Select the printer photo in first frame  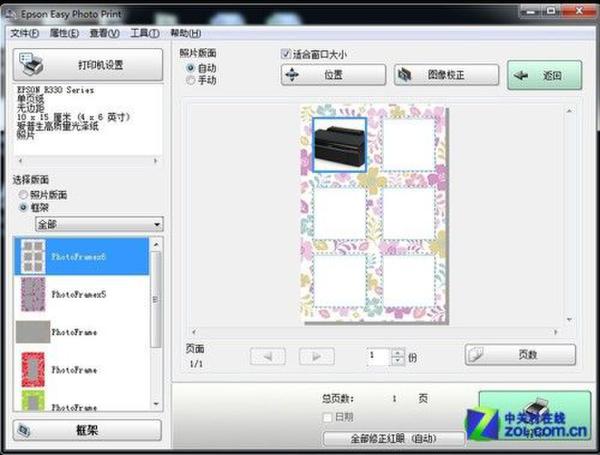[340, 145]
